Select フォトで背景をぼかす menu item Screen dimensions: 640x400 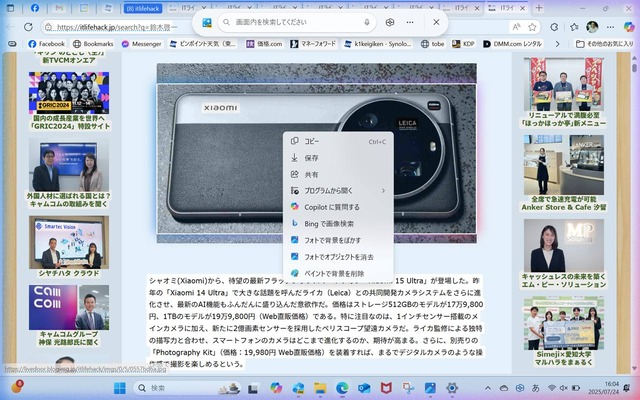338,240
